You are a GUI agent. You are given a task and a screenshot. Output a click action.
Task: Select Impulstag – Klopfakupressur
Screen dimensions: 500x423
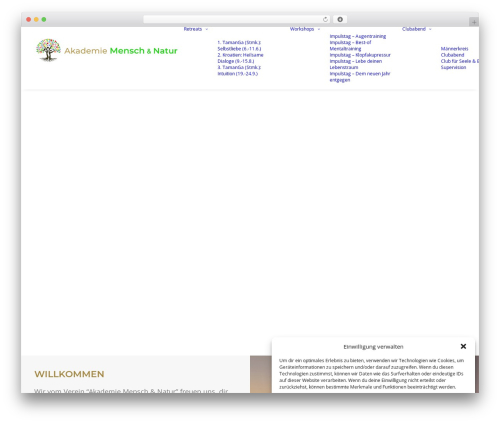click(x=360, y=55)
